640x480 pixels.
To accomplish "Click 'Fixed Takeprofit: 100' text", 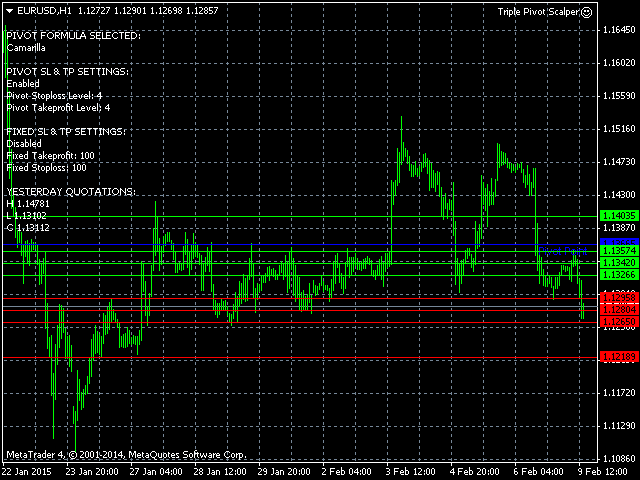I will pyautogui.click(x=50, y=156).
